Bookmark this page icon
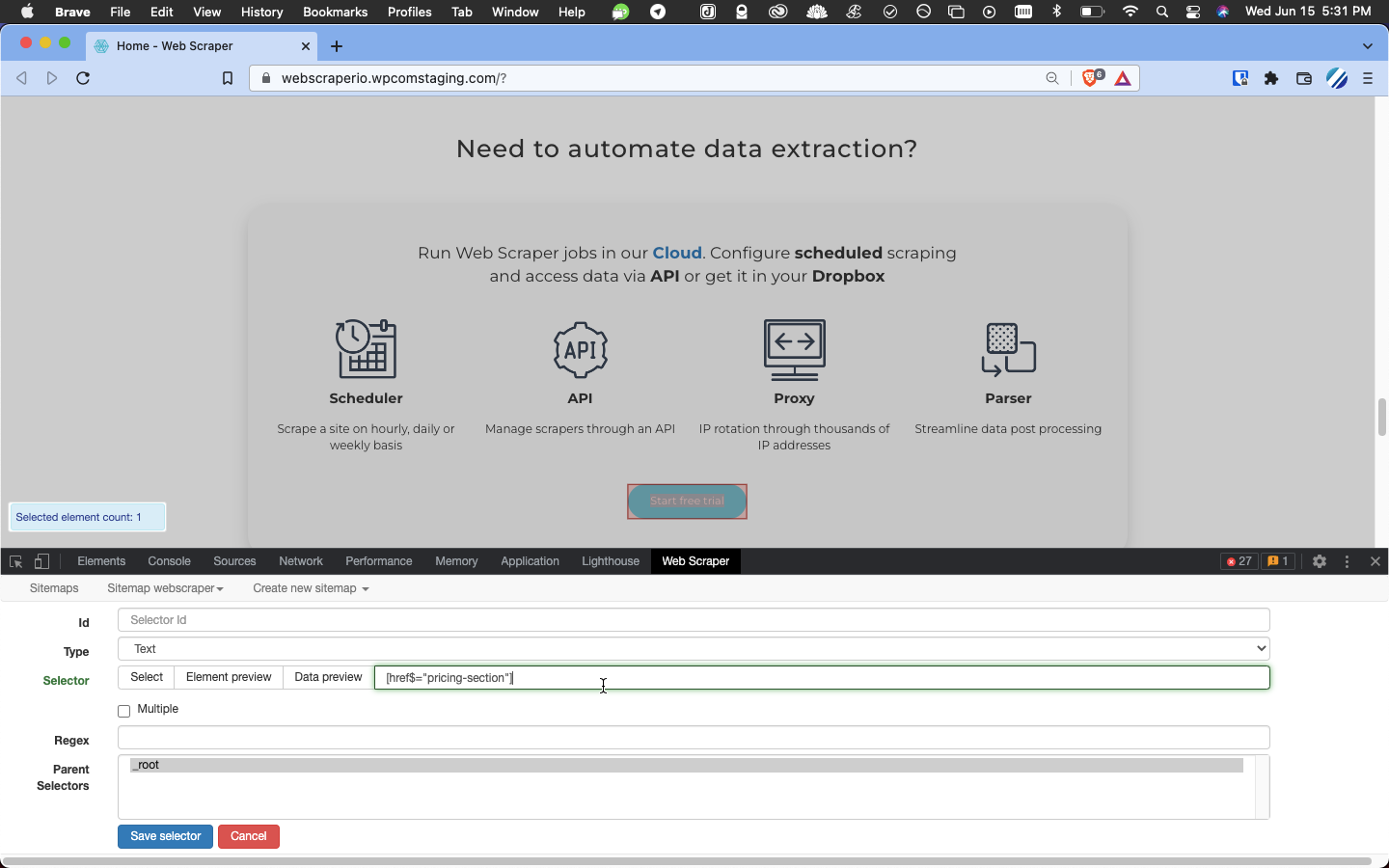1389x868 pixels. click(x=228, y=78)
